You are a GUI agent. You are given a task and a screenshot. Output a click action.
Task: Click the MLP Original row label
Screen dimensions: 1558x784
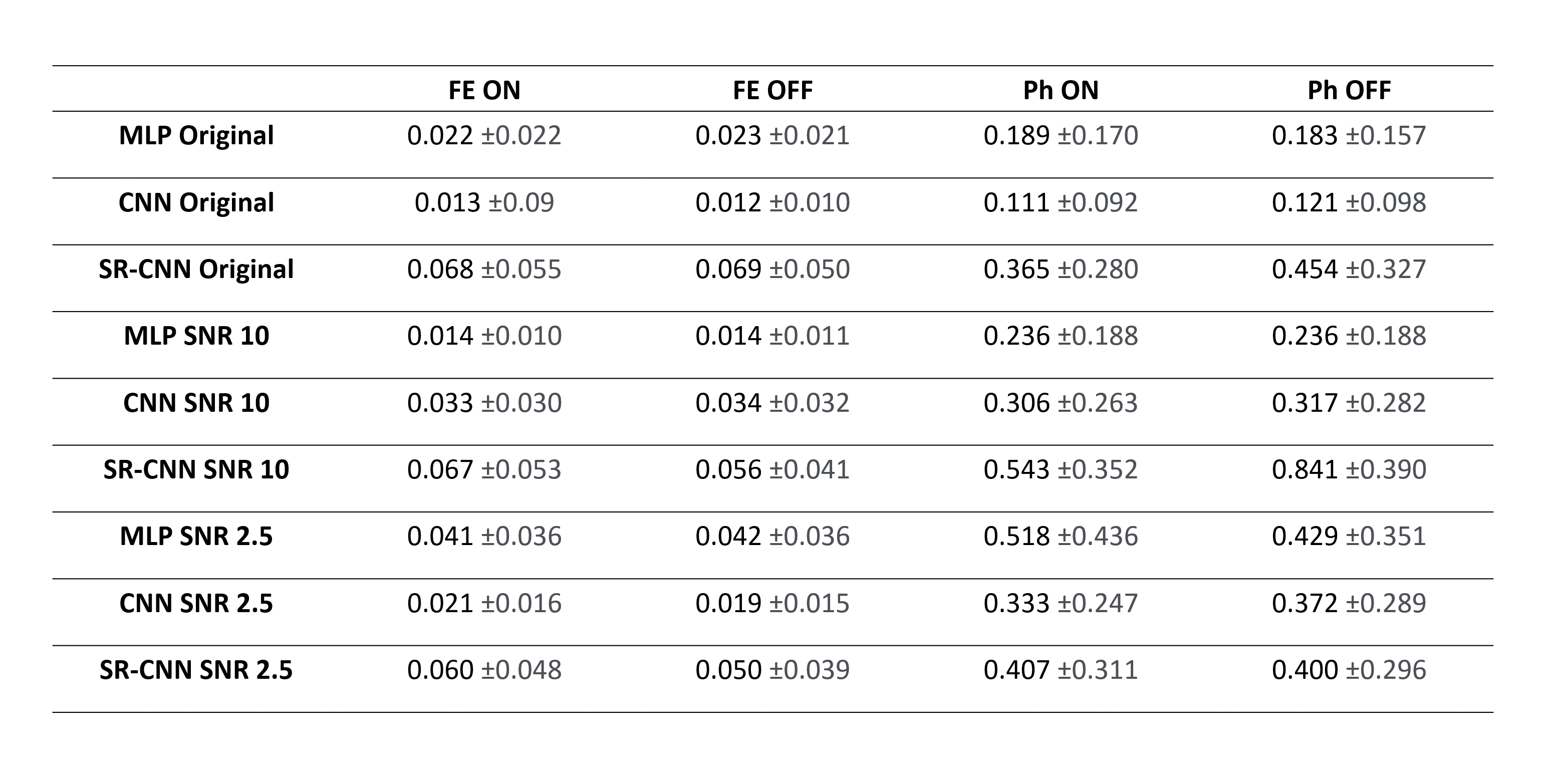pyautogui.click(x=196, y=135)
